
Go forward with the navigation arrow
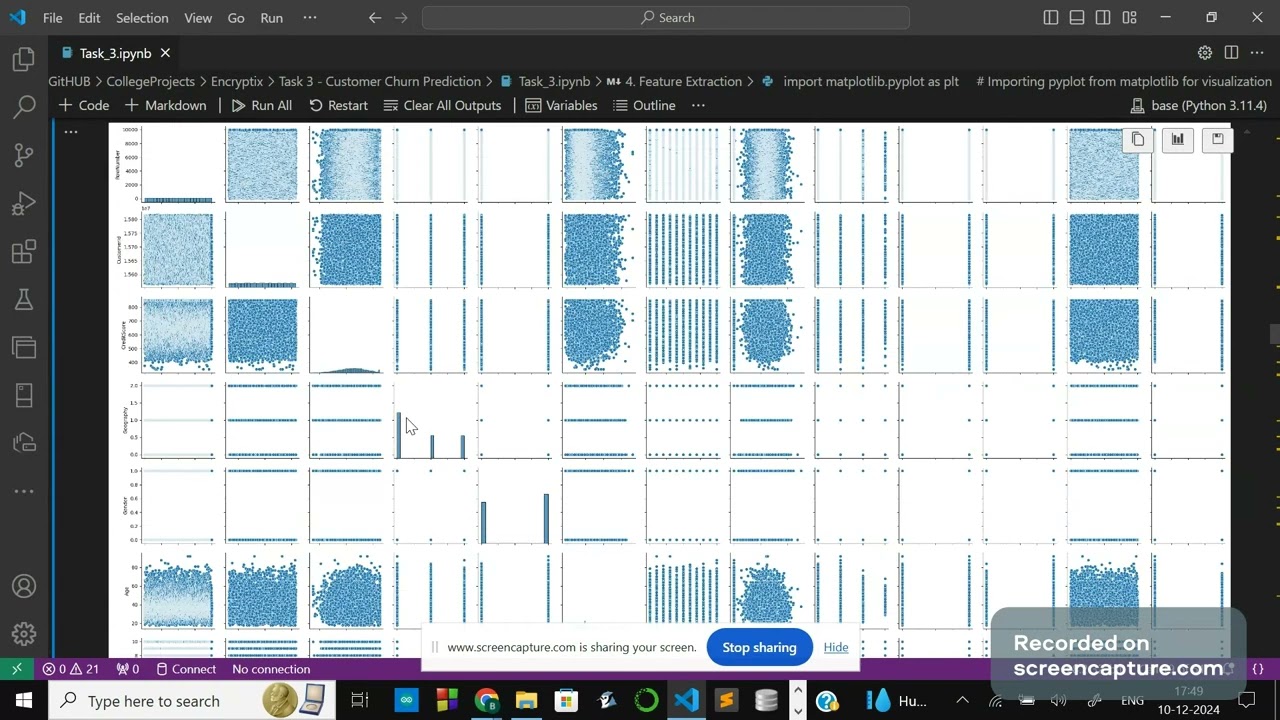pos(401,18)
